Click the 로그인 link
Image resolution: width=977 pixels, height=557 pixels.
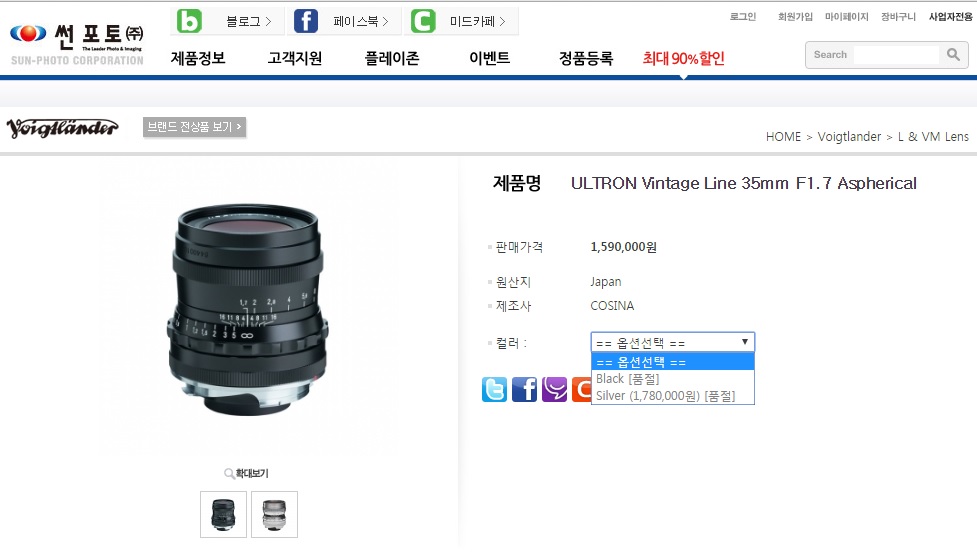[x=743, y=17]
